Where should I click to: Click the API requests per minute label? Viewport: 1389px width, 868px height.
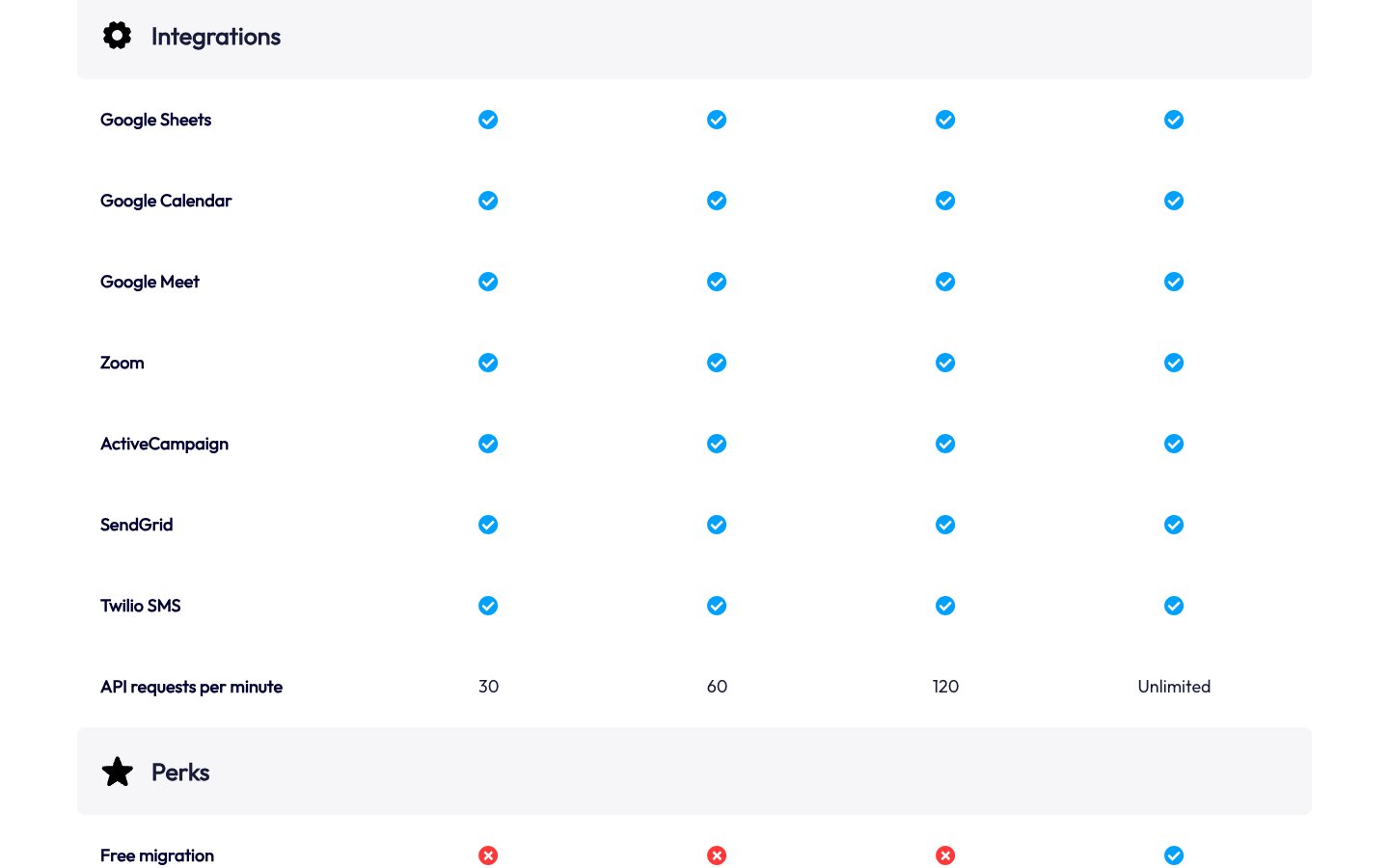[191, 687]
